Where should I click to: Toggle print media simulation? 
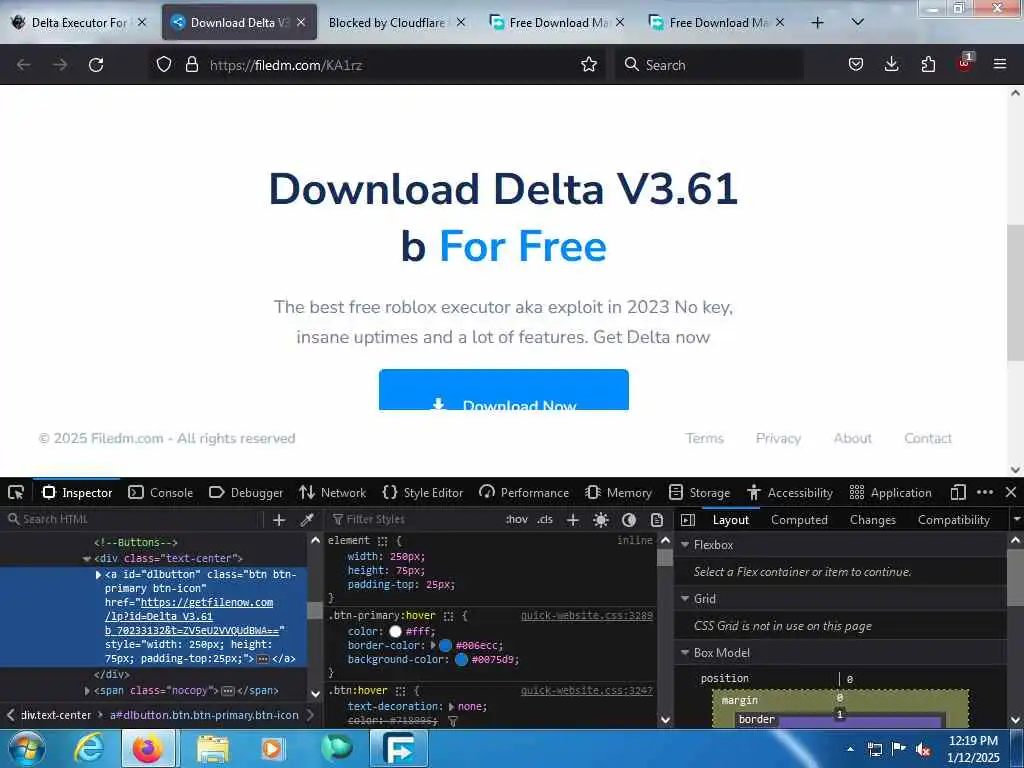click(x=657, y=520)
